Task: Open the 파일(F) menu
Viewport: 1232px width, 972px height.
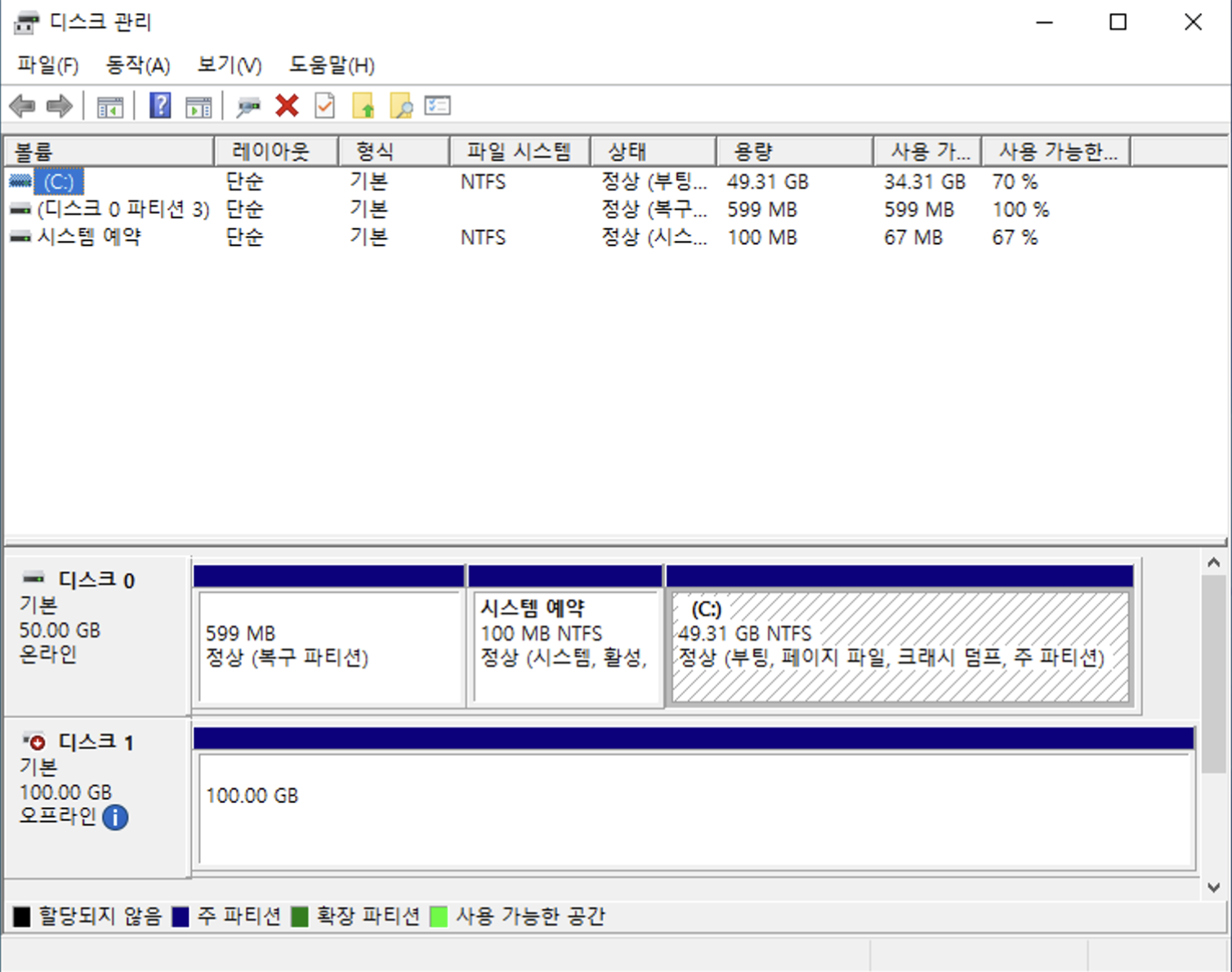Action: (48, 65)
